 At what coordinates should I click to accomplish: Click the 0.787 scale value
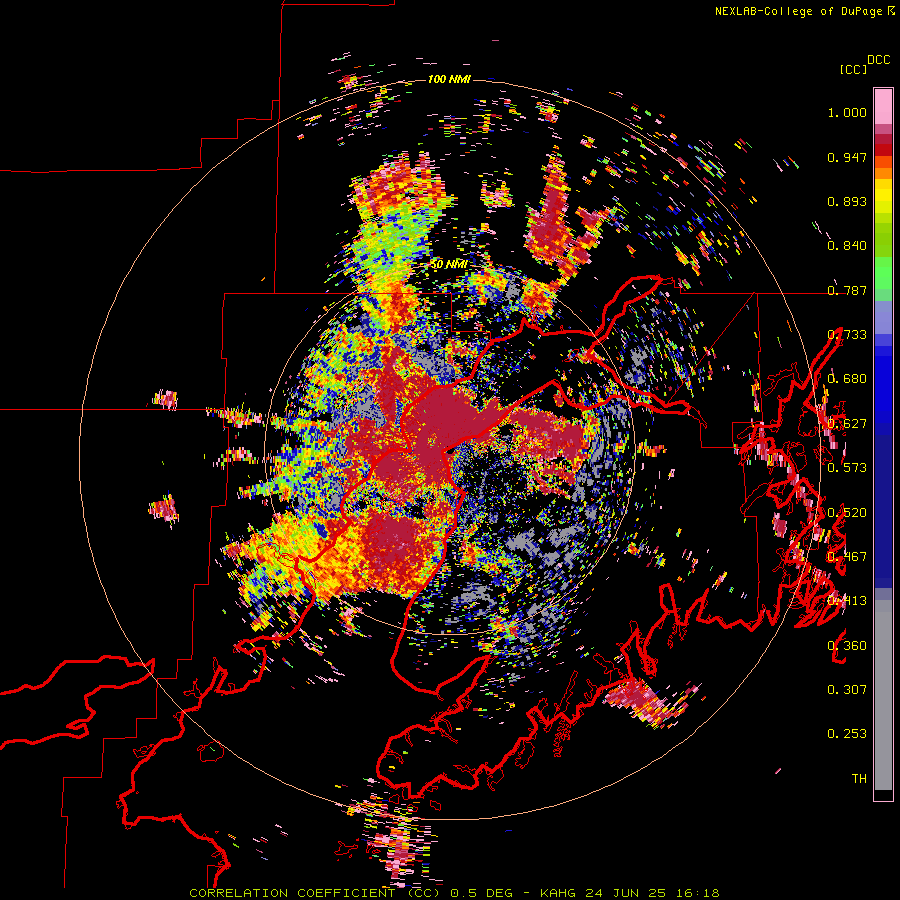(x=847, y=290)
